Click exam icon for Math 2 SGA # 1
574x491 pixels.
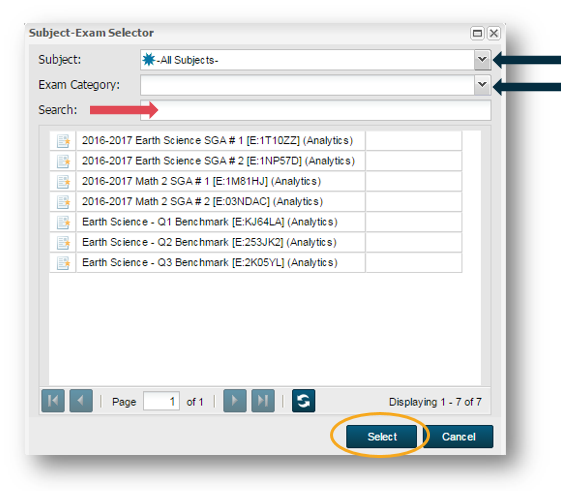coord(63,182)
